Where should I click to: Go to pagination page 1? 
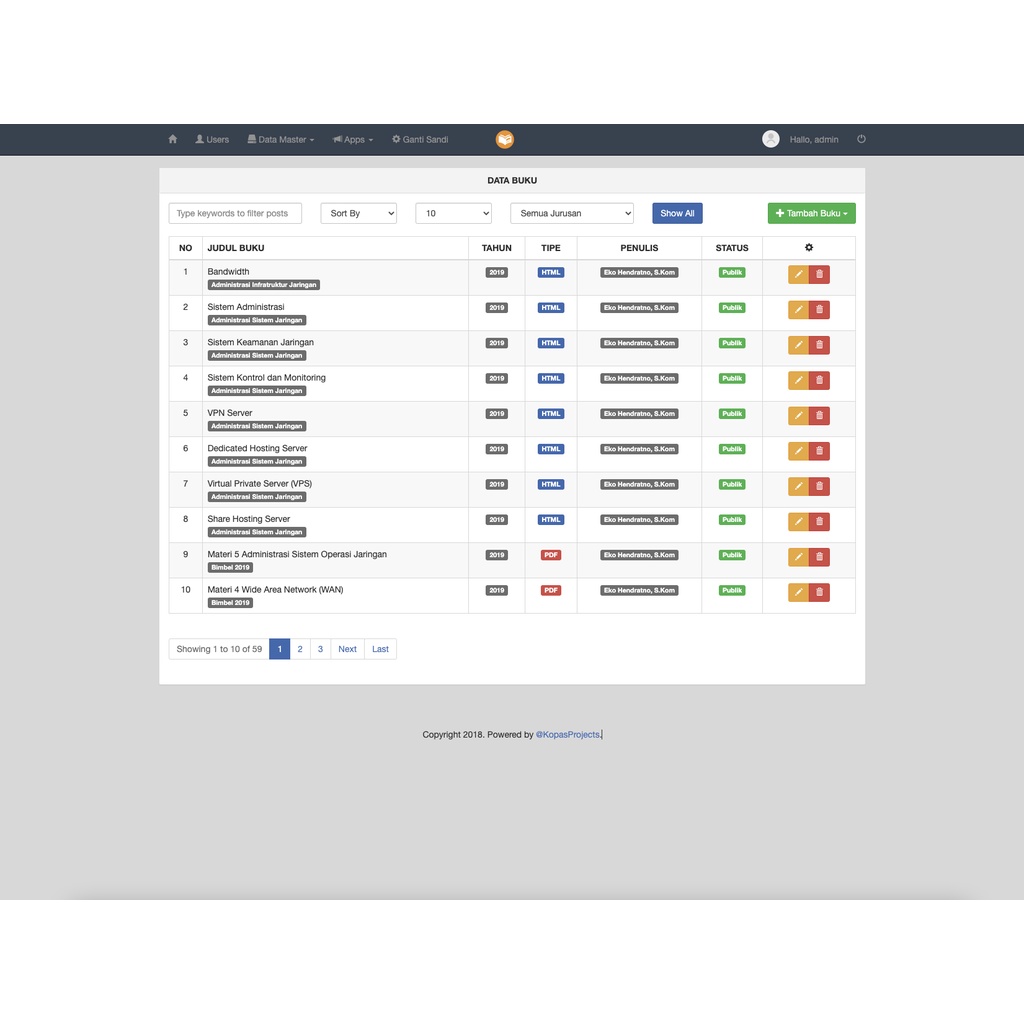[x=280, y=649]
